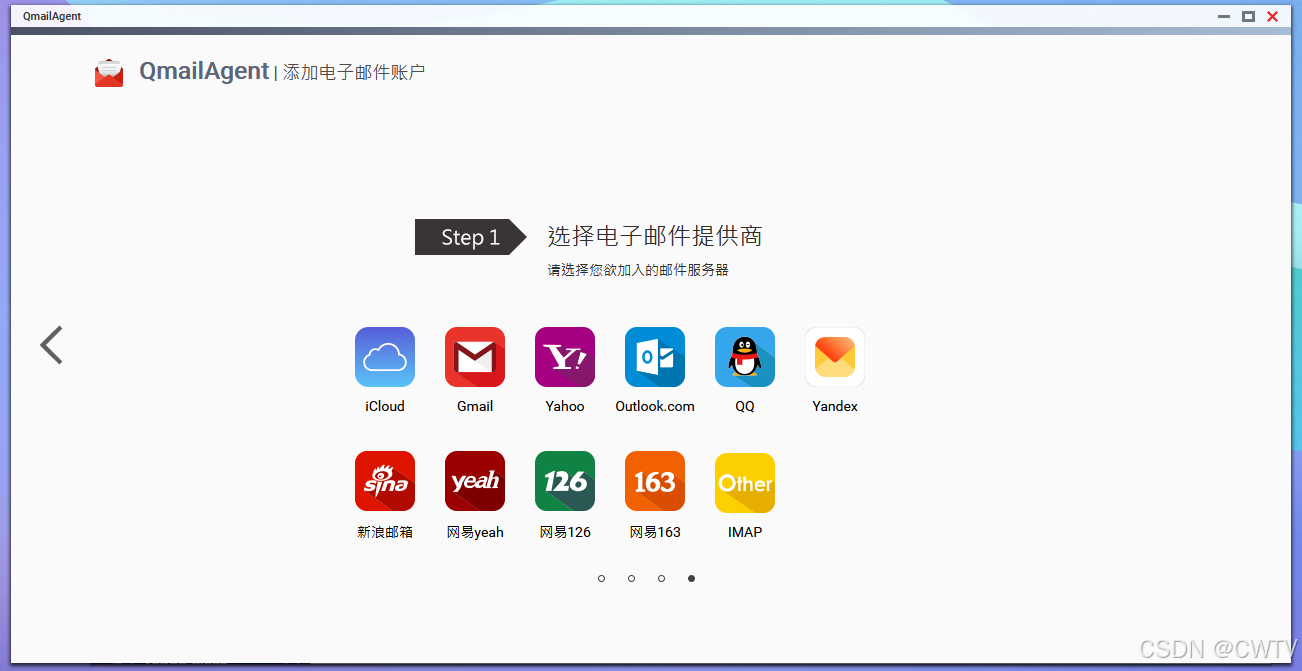
Task: Jump to the first page indicator dot
Action: point(601,578)
